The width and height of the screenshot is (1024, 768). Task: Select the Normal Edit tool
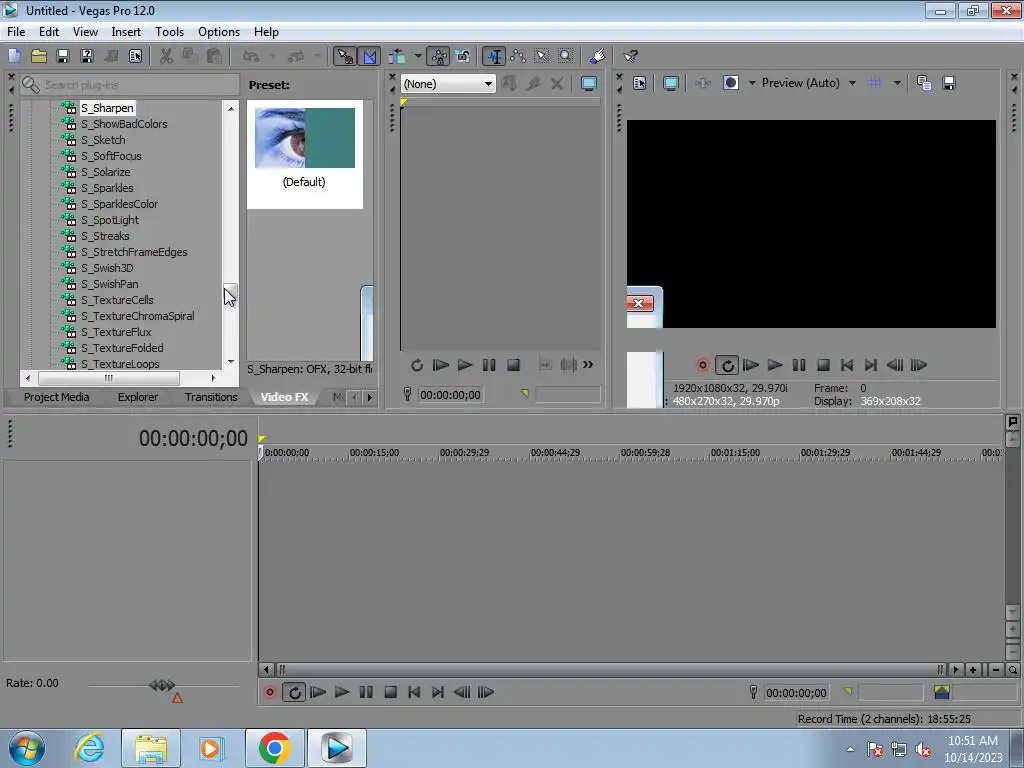click(494, 56)
